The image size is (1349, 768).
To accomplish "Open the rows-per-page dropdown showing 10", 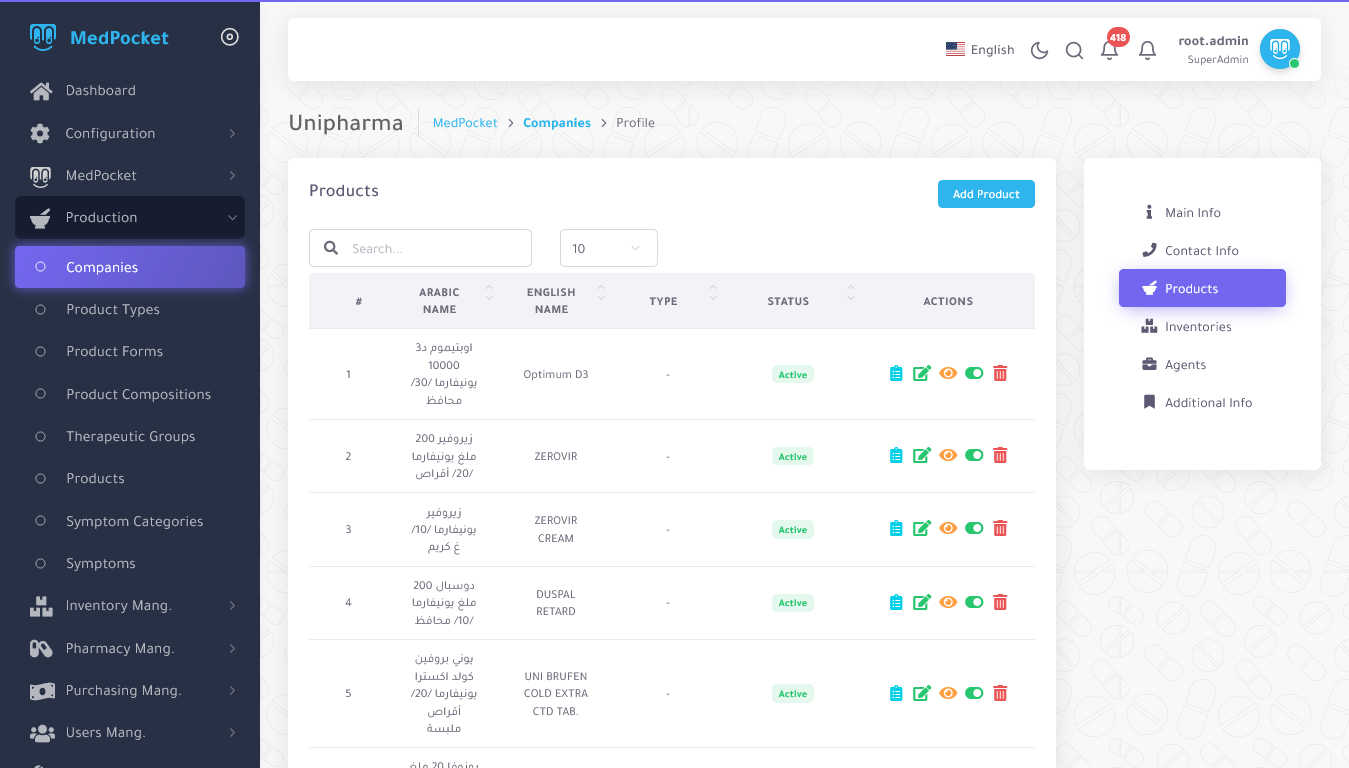I will (x=608, y=248).
